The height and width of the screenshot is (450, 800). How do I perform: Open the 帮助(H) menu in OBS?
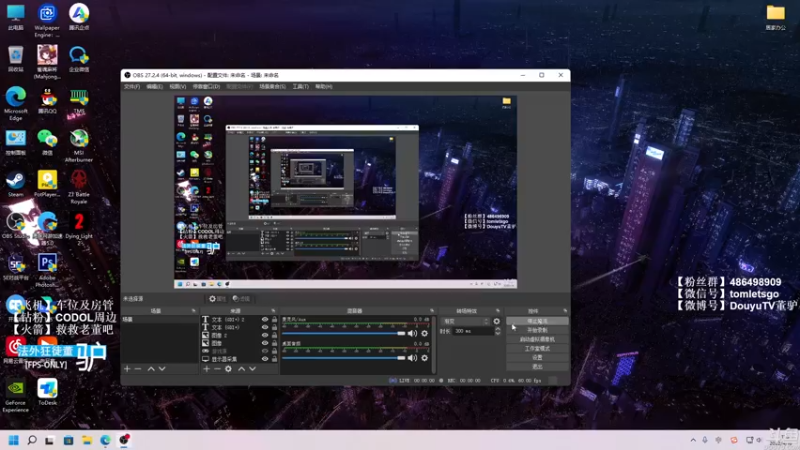(323, 87)
